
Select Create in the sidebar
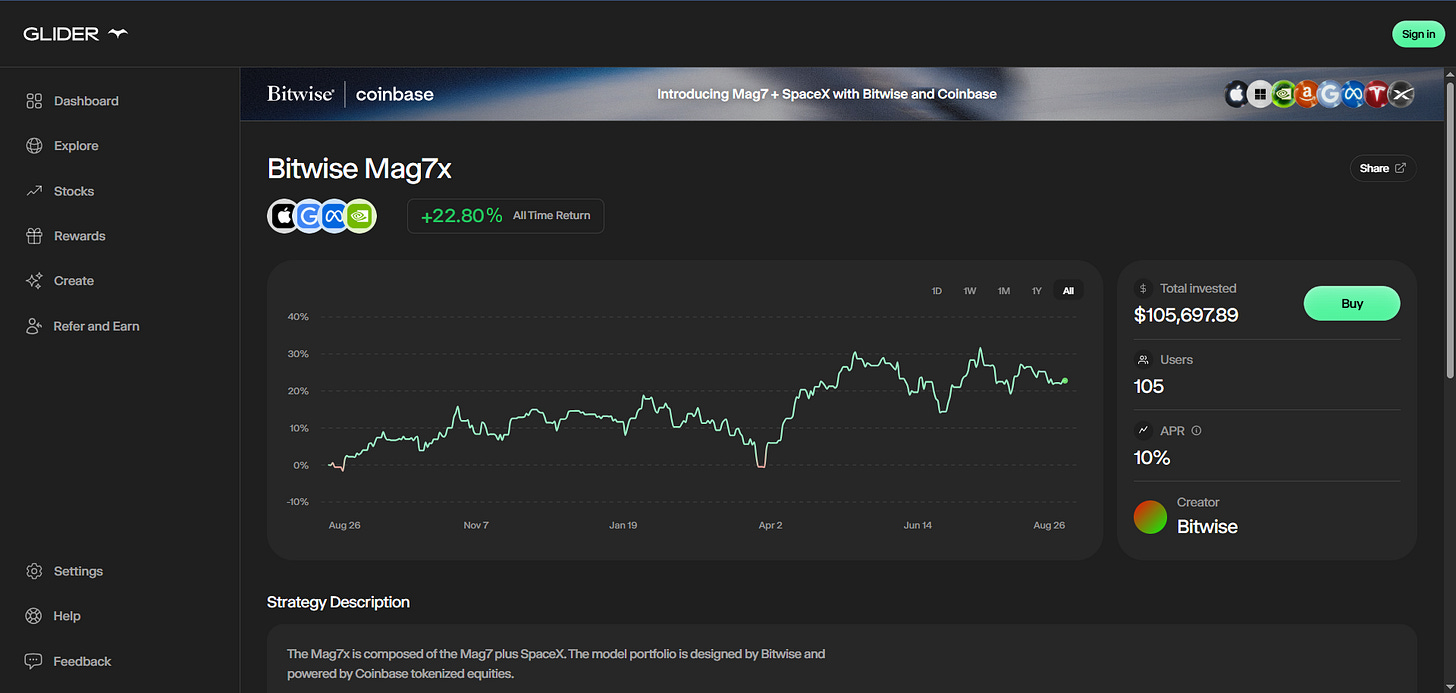[x=60, y=281]
